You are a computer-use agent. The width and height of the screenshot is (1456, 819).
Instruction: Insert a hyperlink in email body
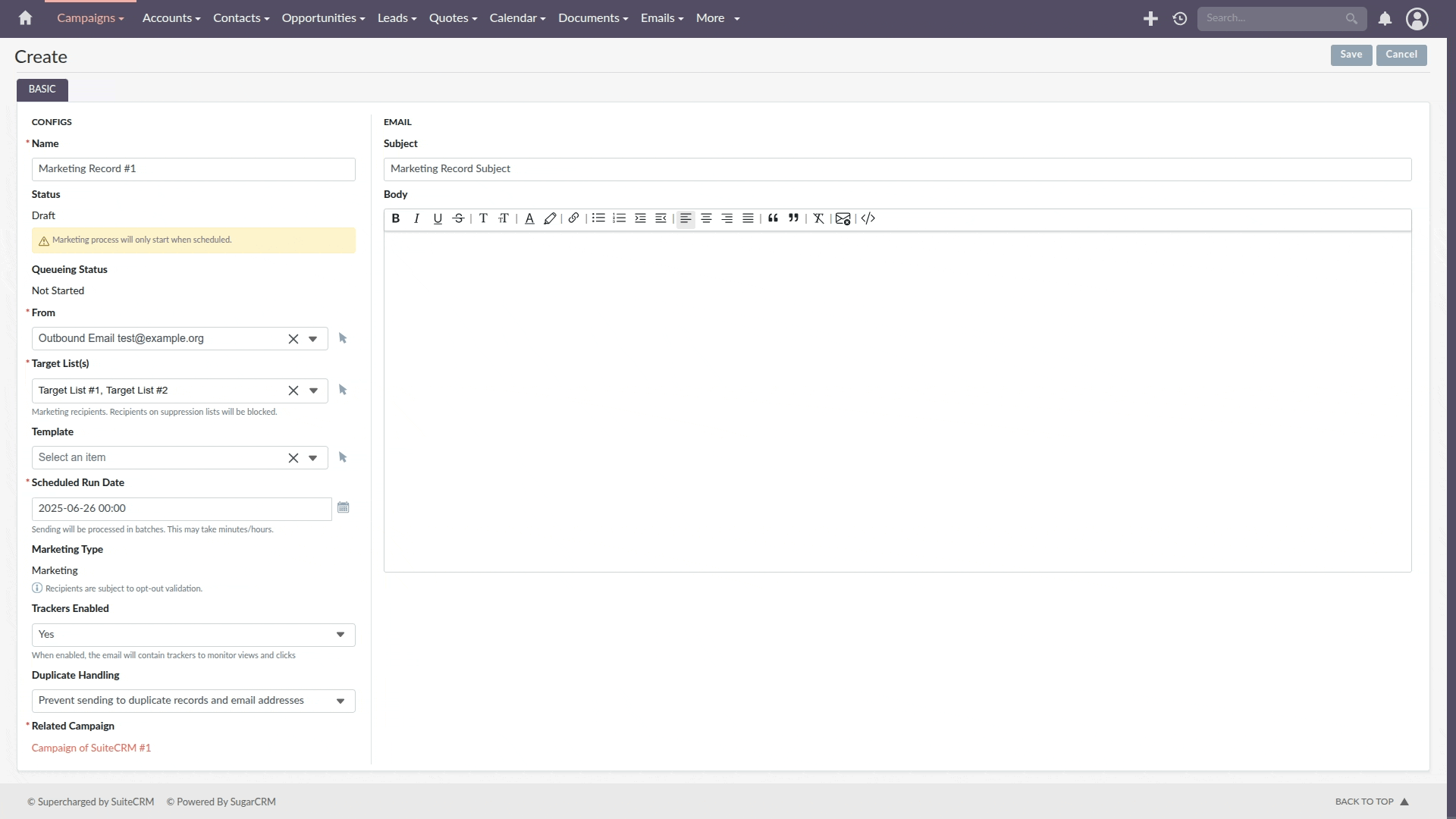[x=574, y=218]
